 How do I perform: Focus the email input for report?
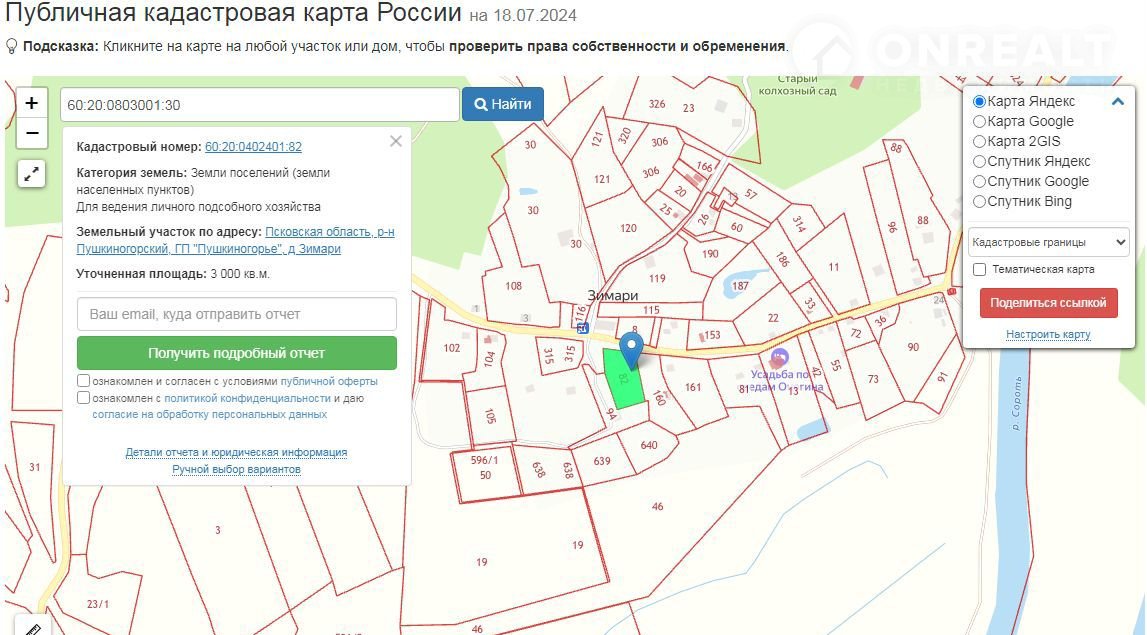click(x=237, y=314)
